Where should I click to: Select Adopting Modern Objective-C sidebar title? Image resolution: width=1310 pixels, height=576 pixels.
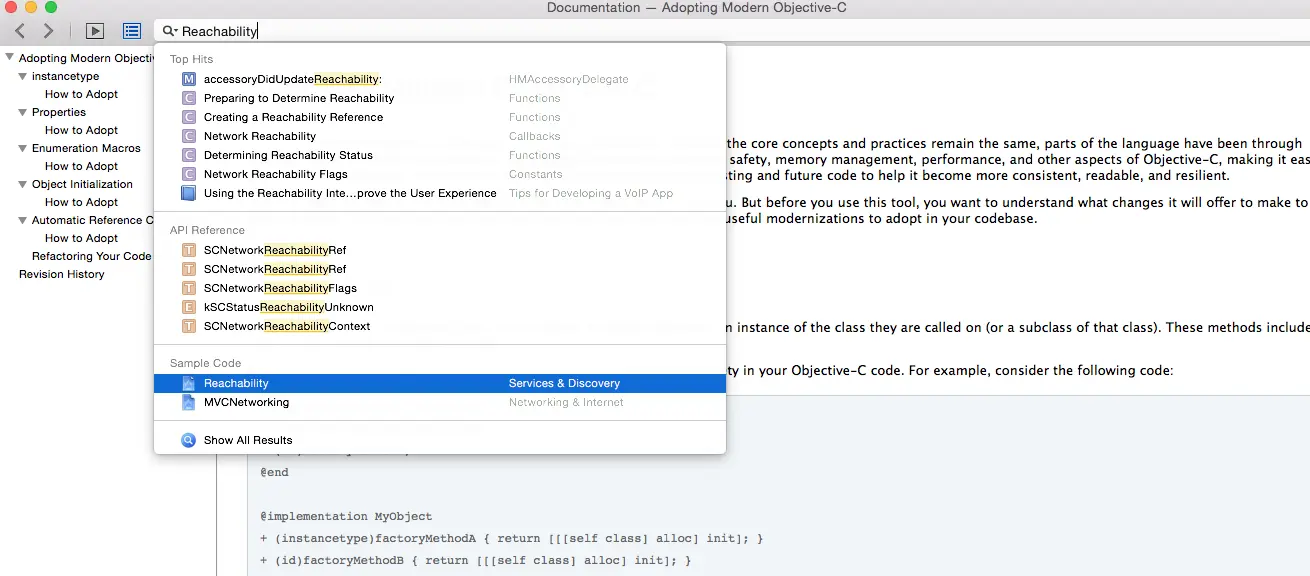[85, 58]
